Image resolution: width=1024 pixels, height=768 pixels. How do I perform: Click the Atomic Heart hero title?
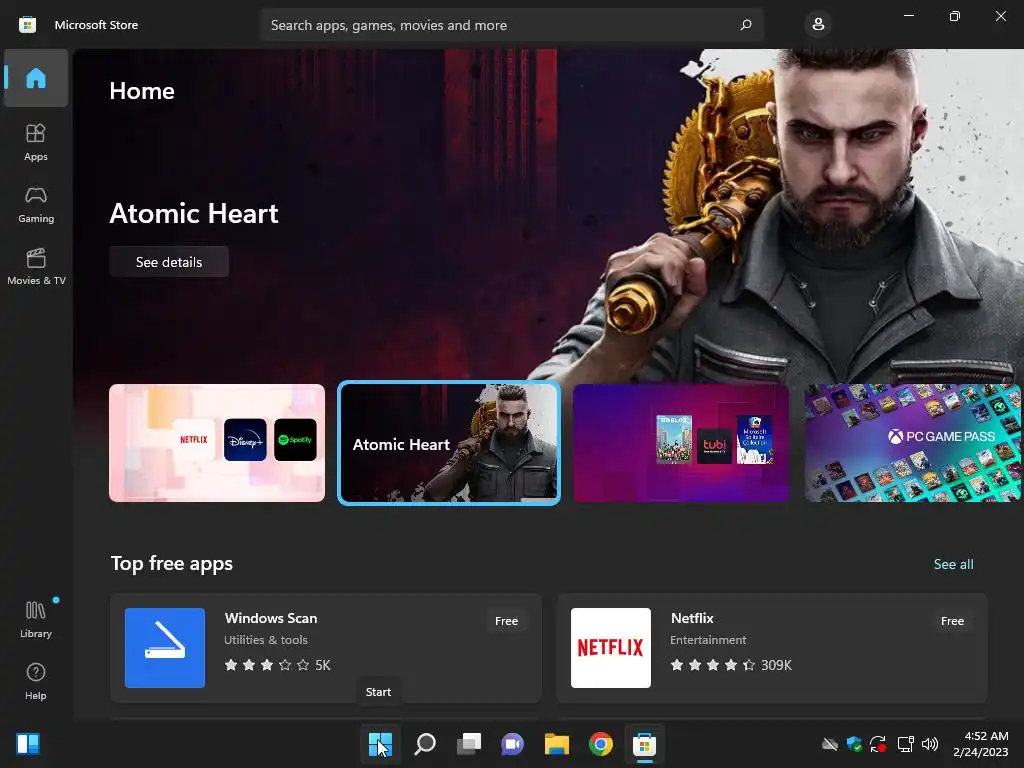194,214
